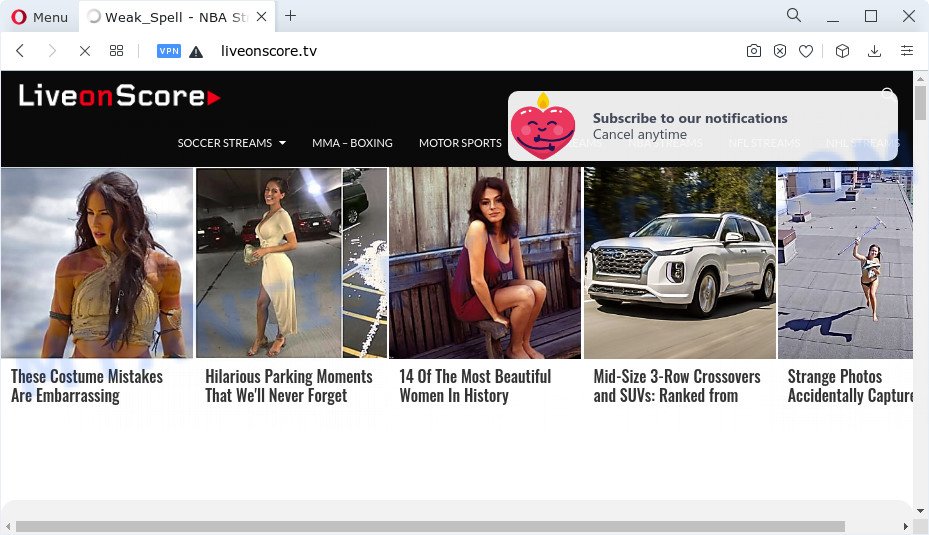
Task: Open 'These Costume Mistakes Are Embarrassing' headline
Action: click(87, 386)
